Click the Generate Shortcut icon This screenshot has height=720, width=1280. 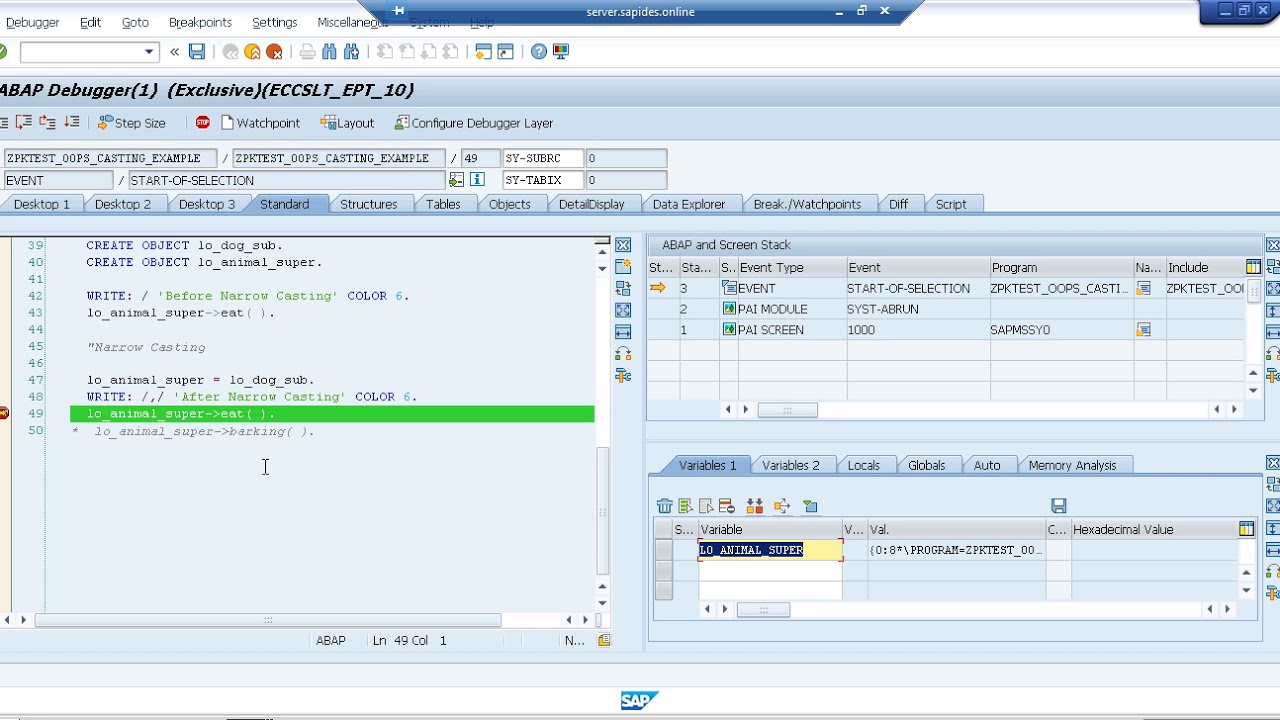pyautogui.click(x=506, y=52)
